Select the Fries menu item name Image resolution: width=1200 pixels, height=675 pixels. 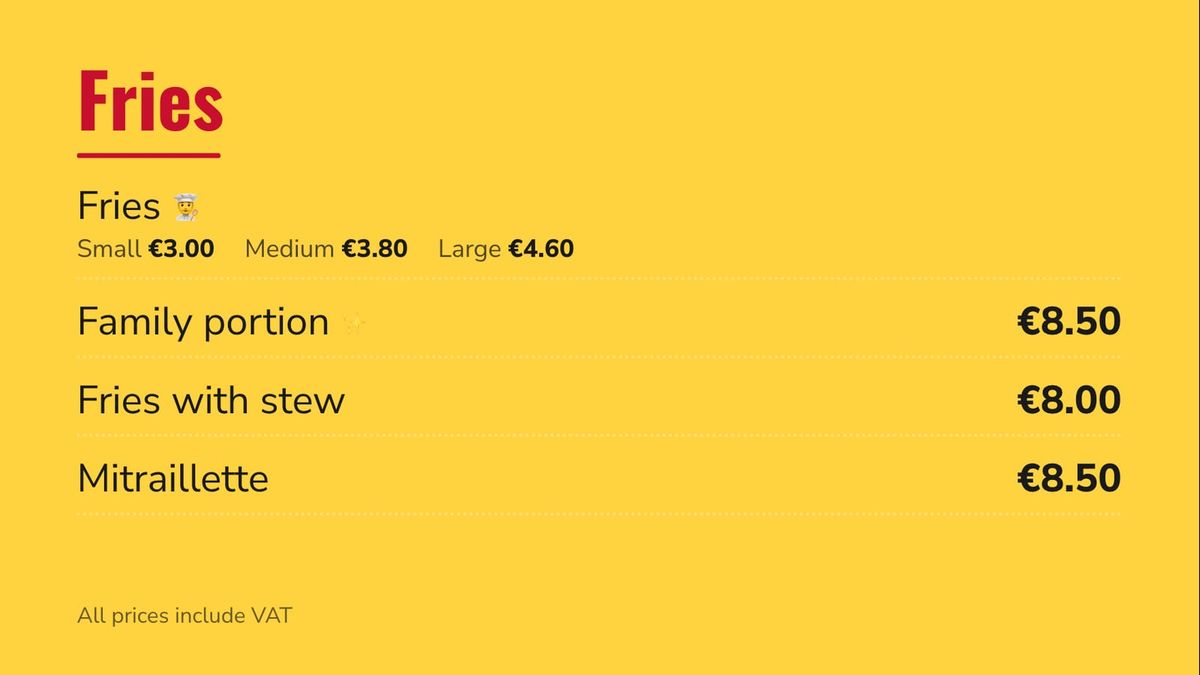[119, 206]
